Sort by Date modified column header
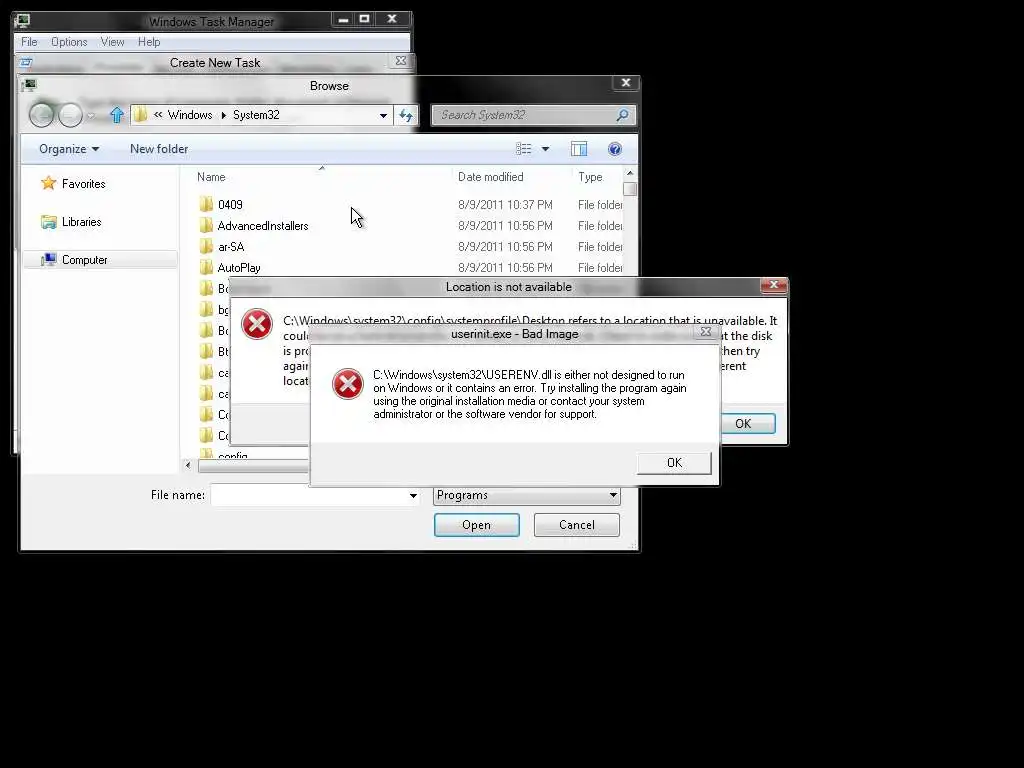This screenshot has height=768, width=1024. [x=490, y=177]
